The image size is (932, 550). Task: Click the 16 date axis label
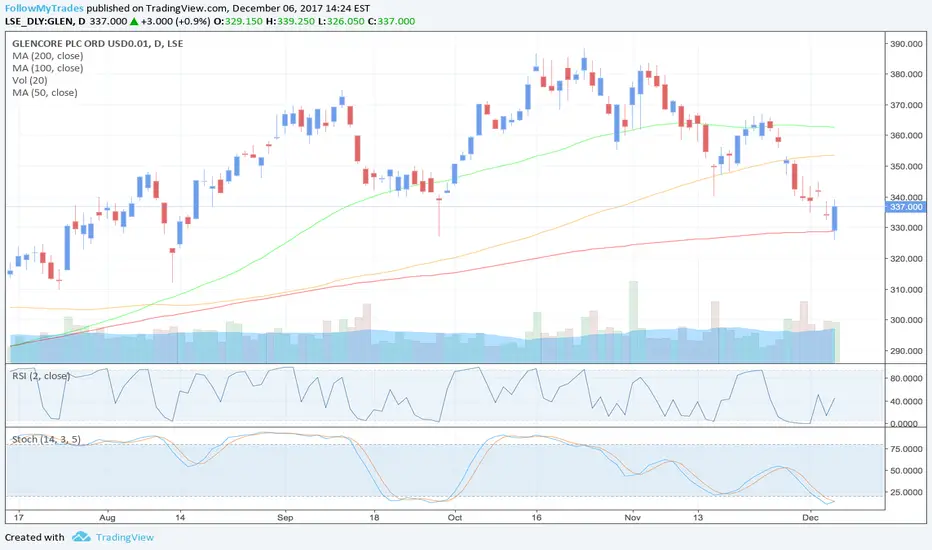537,517
